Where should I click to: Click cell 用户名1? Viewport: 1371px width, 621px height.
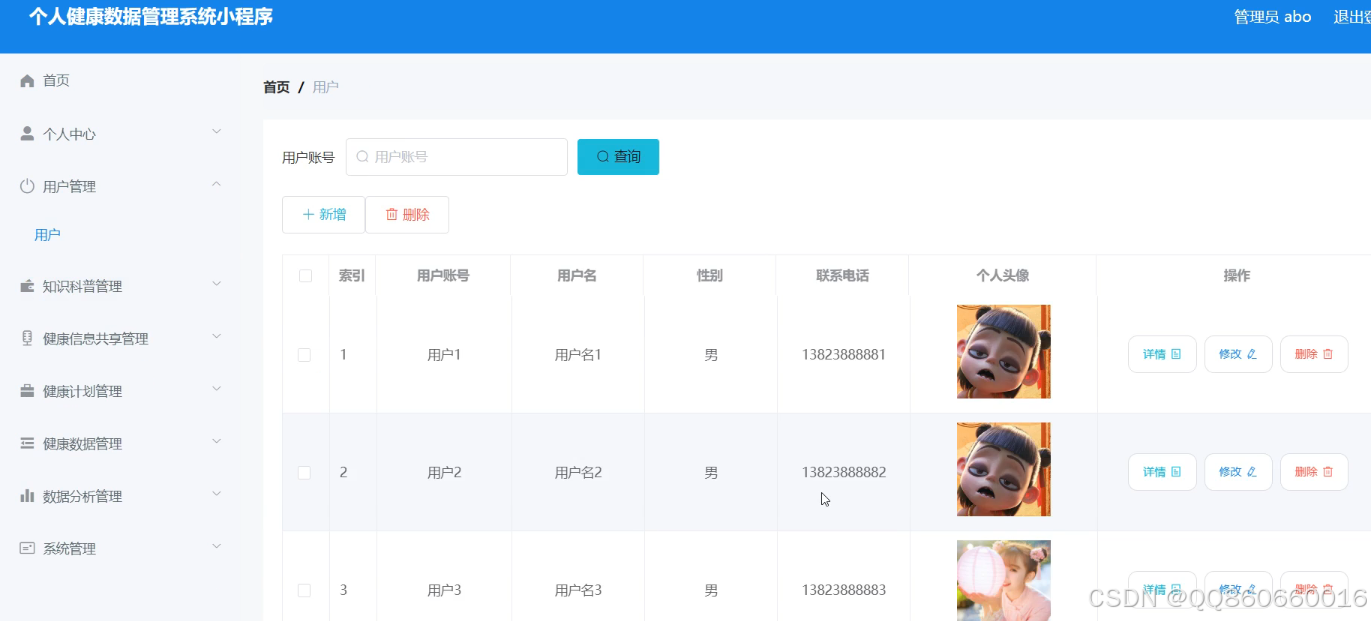pyautogui.click(x=578, y=355)
